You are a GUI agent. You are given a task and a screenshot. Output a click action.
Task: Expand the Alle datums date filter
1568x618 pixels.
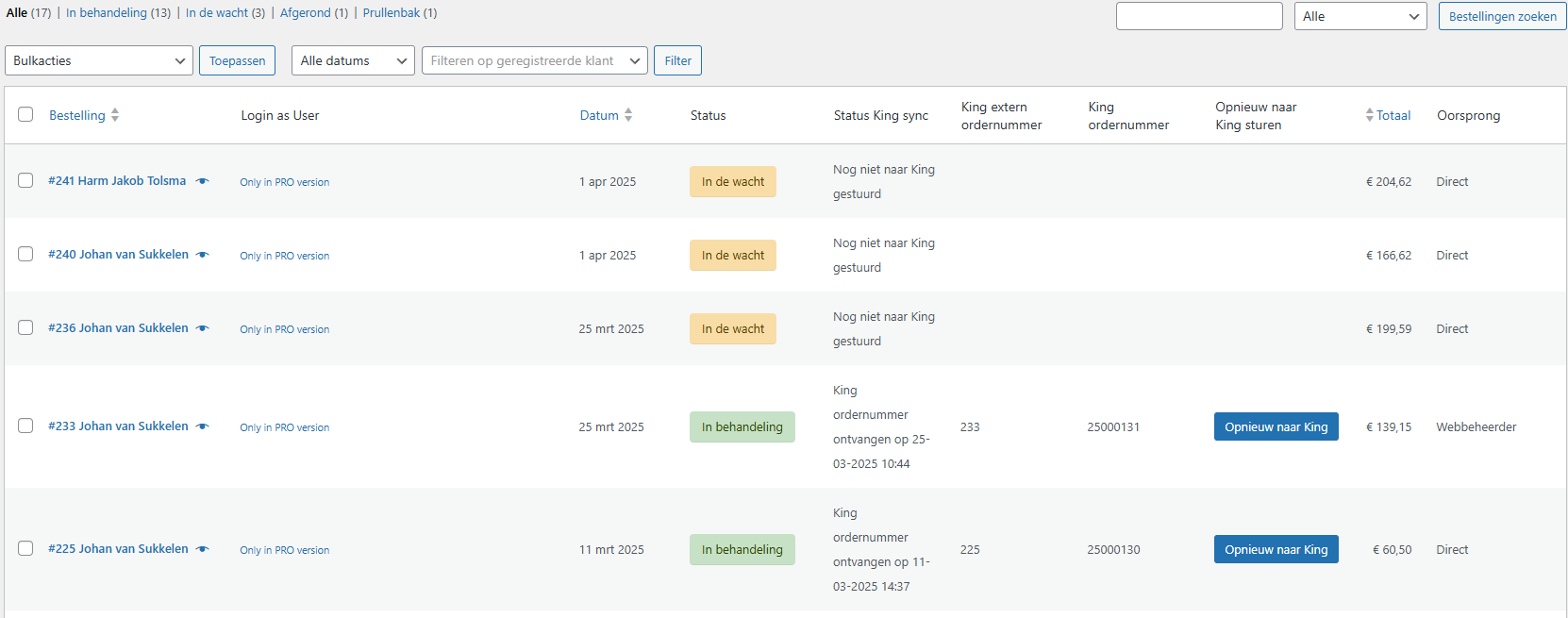pyautogui.click(x=353, y=60)
